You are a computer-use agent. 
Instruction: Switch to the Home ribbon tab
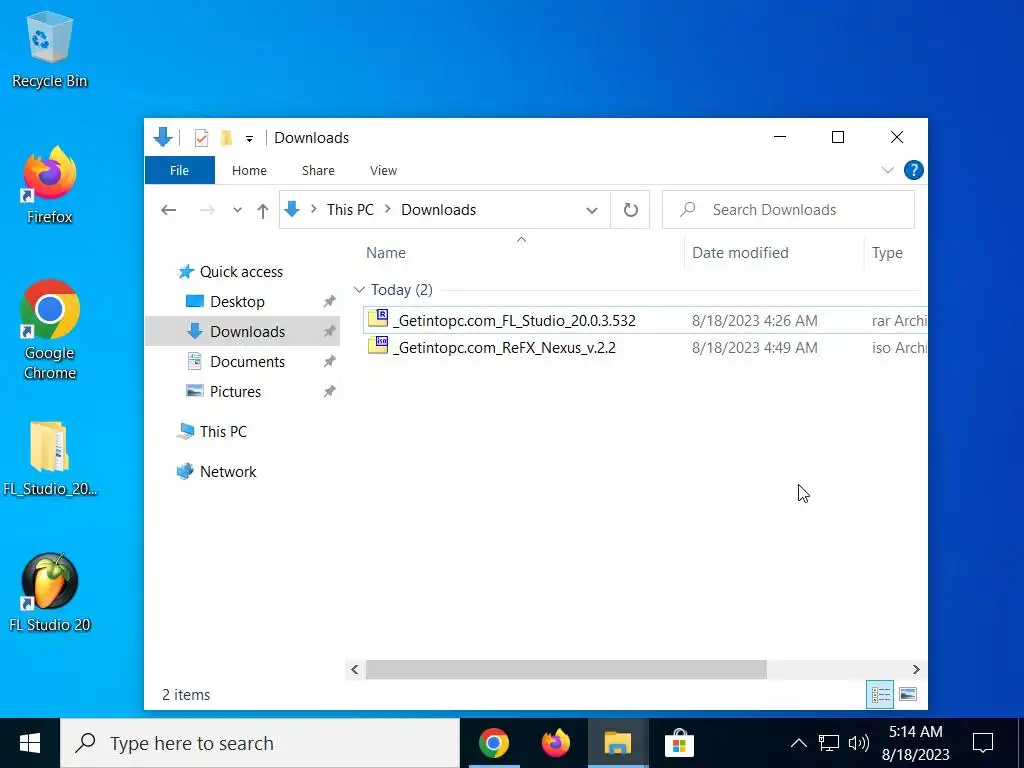[x=249, y=170]
